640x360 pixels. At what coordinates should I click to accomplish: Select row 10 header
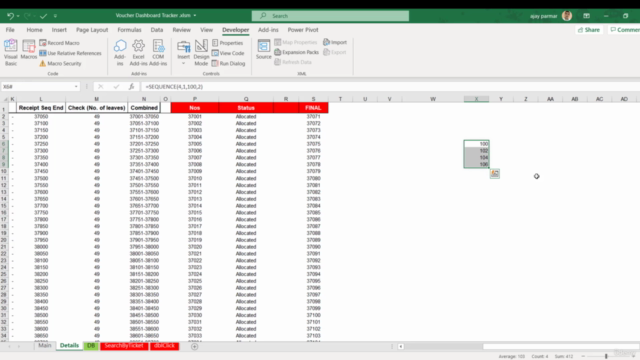pyautogui.click(x=4, y=171)
